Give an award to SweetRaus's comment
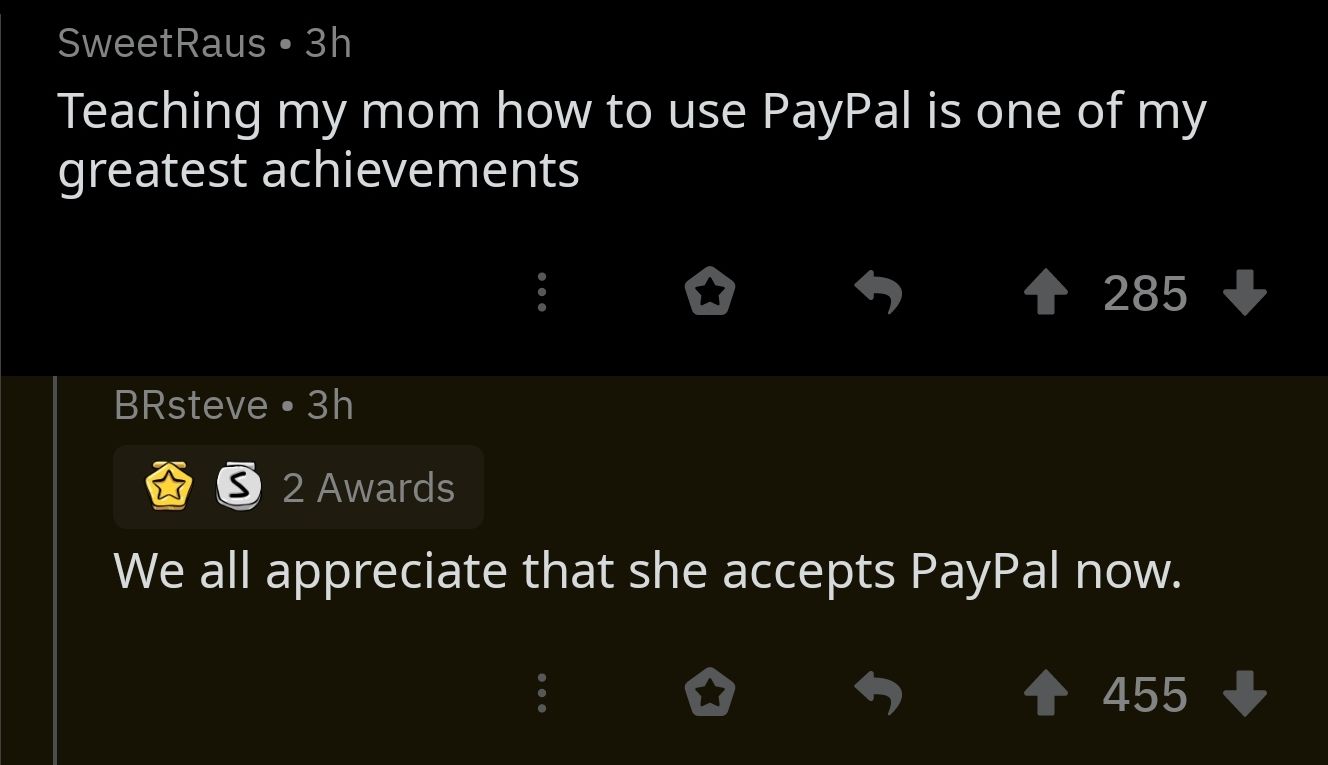The height and width of the screenshot is (765, 1328). click(x=710, y=294)
